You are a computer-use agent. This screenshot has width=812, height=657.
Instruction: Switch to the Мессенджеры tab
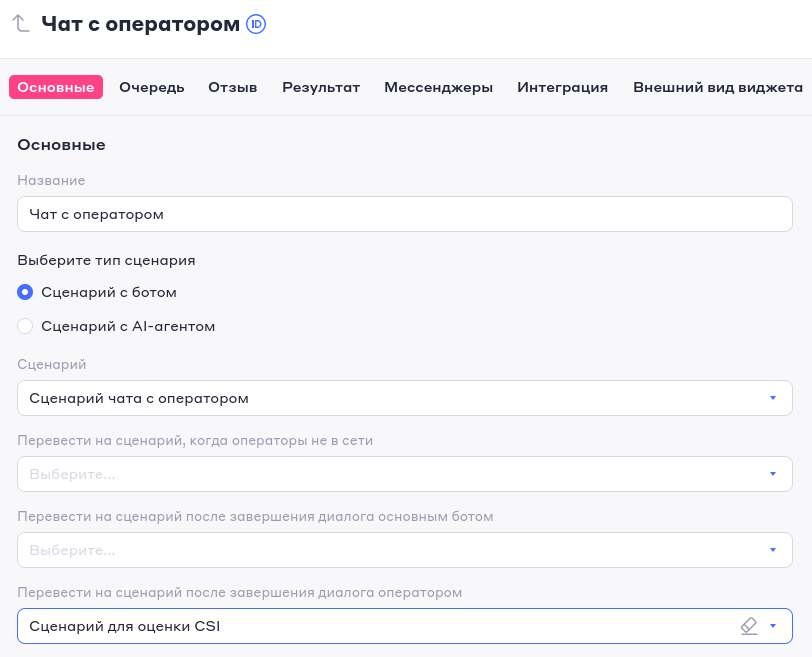tap(439, 87)
